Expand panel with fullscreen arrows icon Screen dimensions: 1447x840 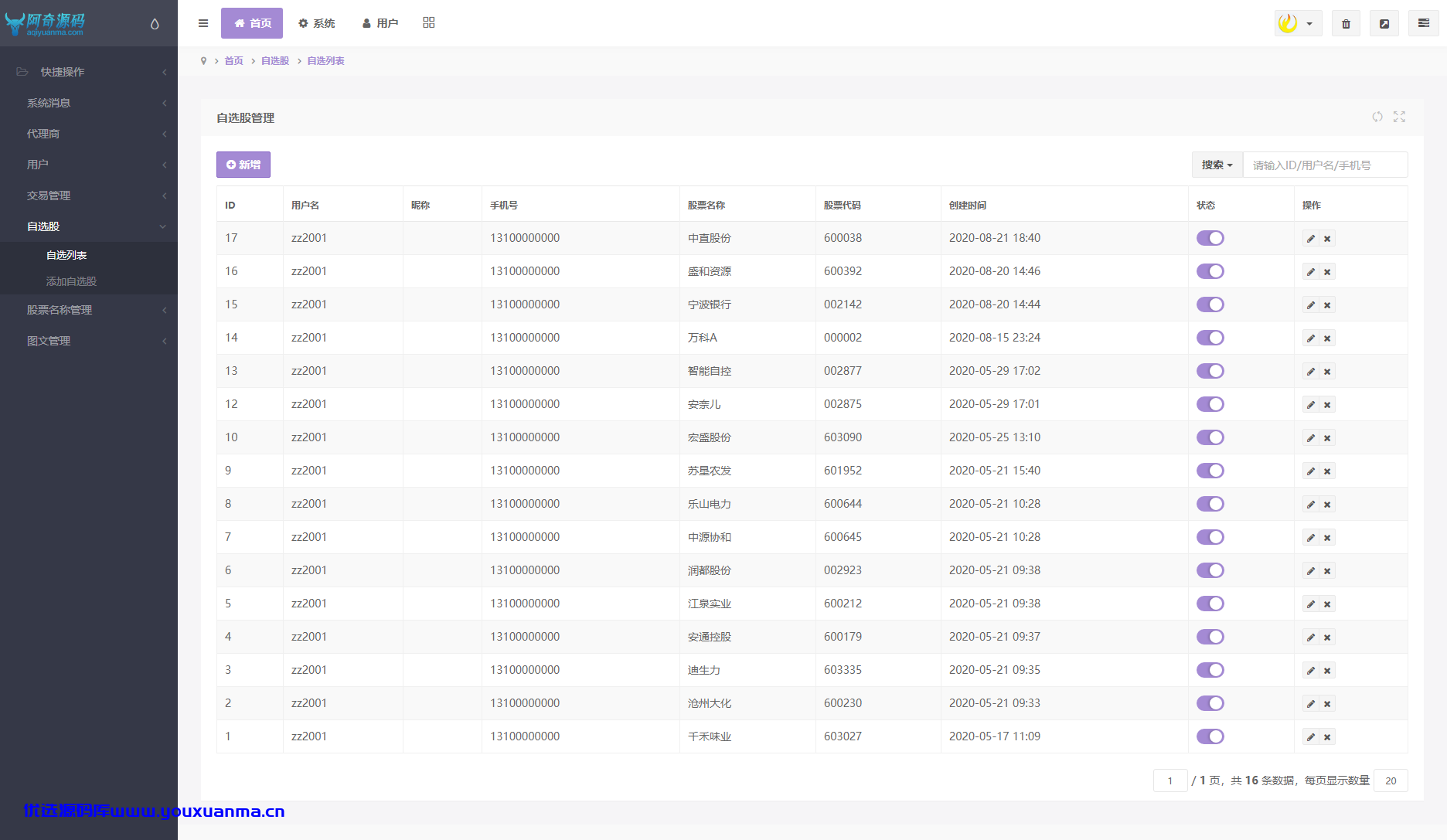click(1399, 117)
